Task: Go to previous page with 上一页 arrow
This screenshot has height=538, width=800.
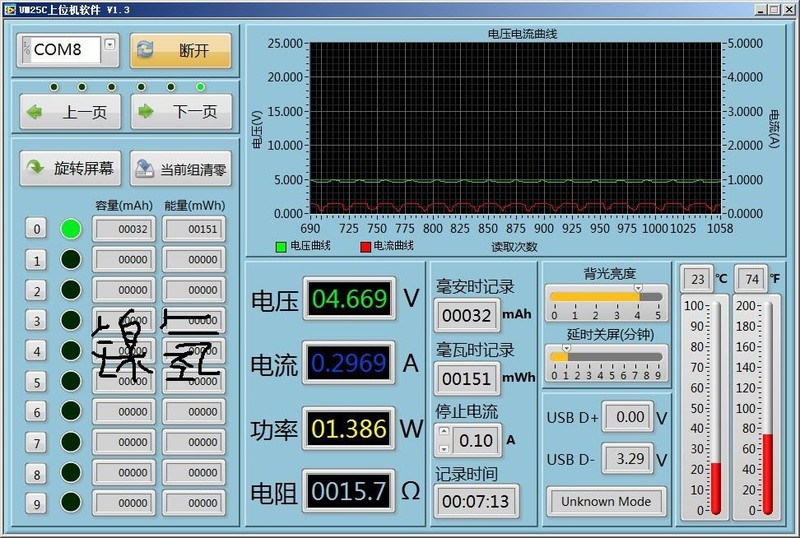Action: pyautogui.click(x=38, y=112)
